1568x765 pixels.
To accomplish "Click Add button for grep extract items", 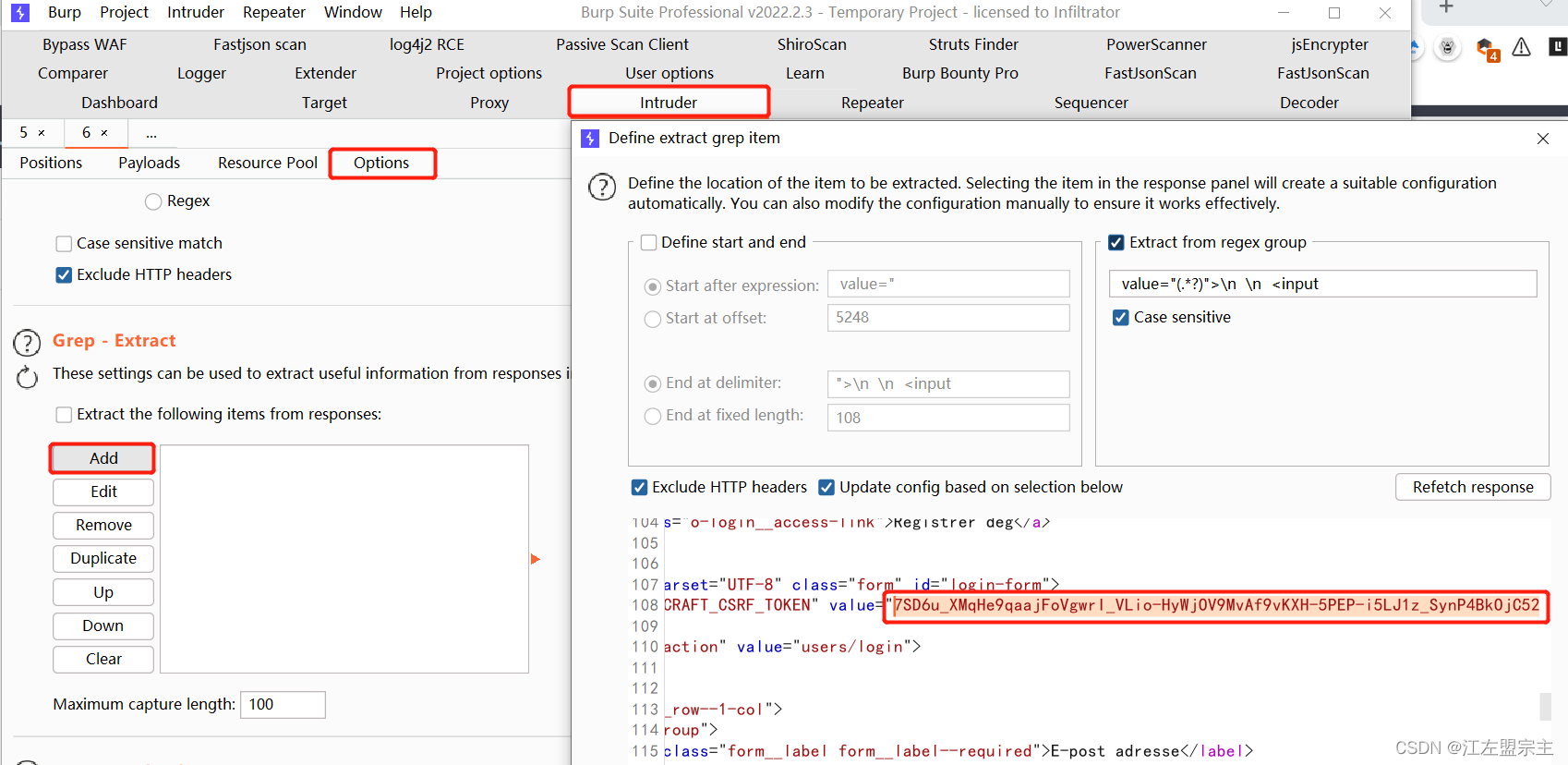I will click(x=103, y=458).
